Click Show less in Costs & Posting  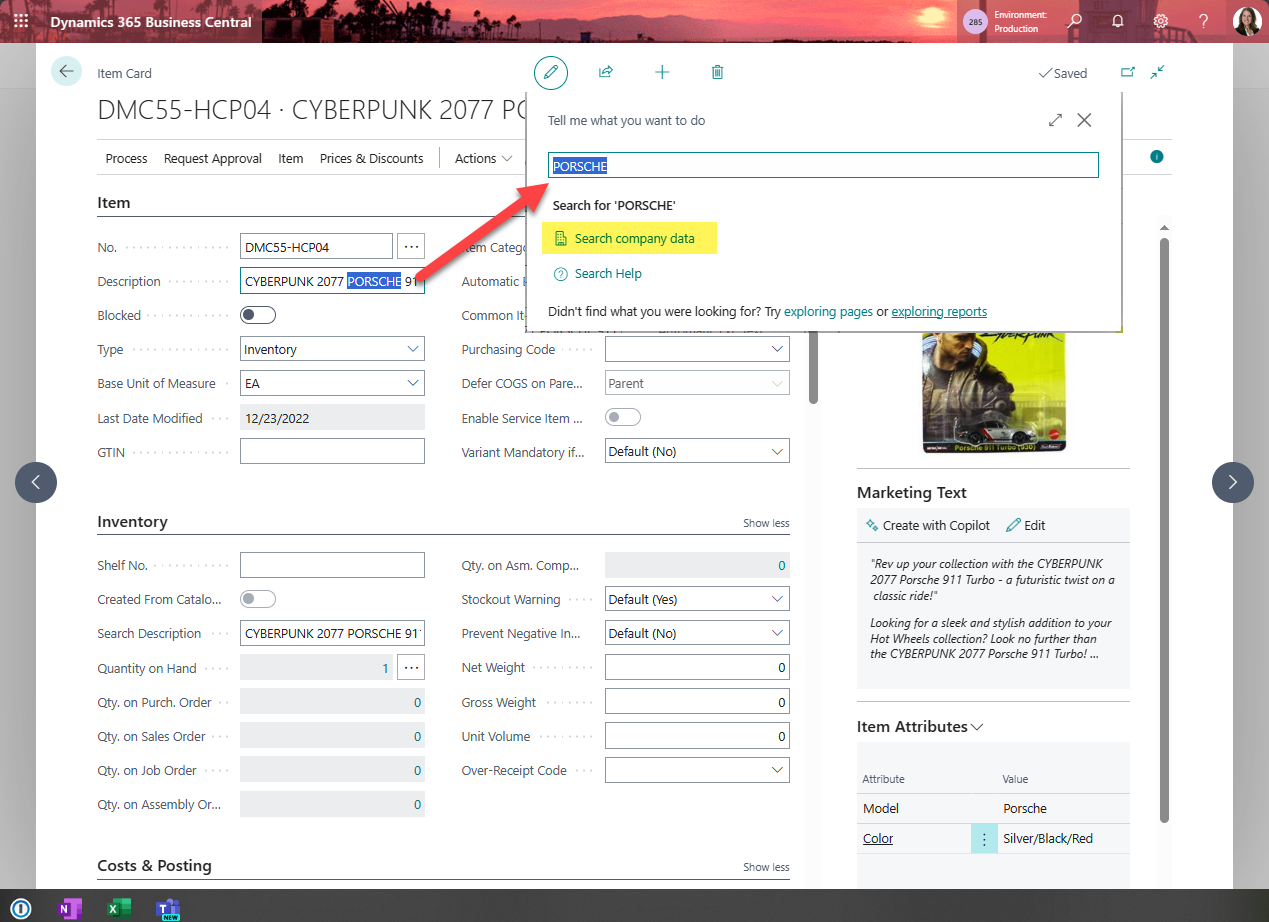pyautogui.click(x=766, y=867)
